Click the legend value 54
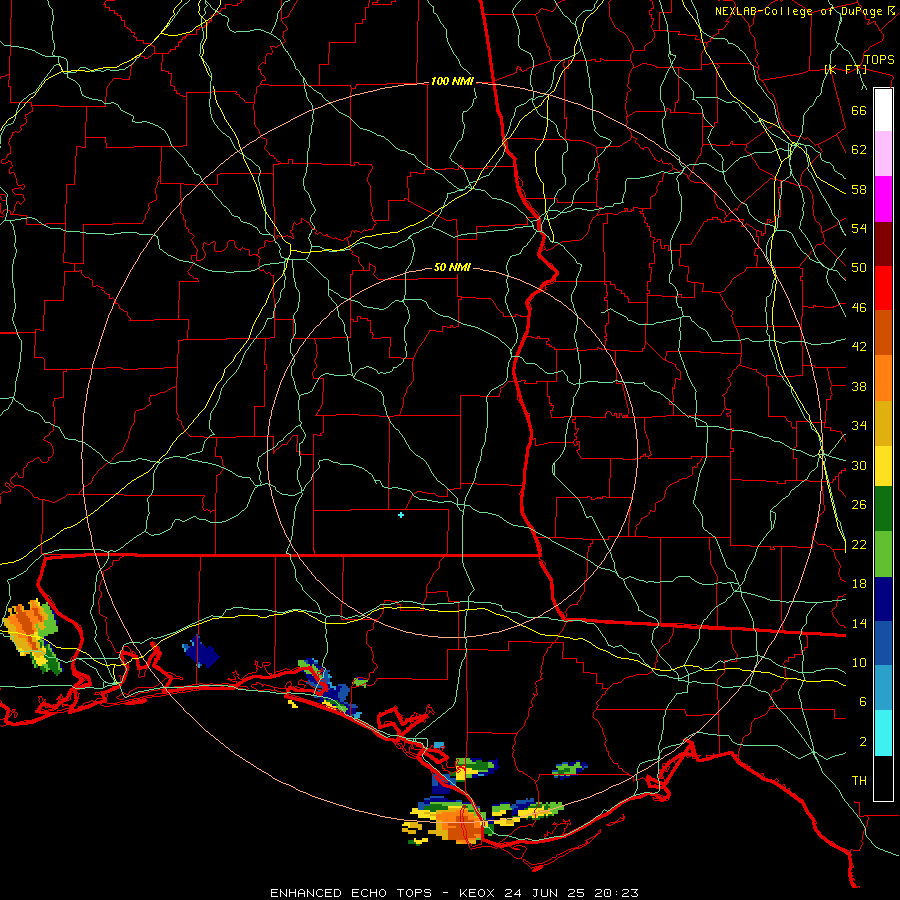The image size is (900, 900). tap(859, 228)
